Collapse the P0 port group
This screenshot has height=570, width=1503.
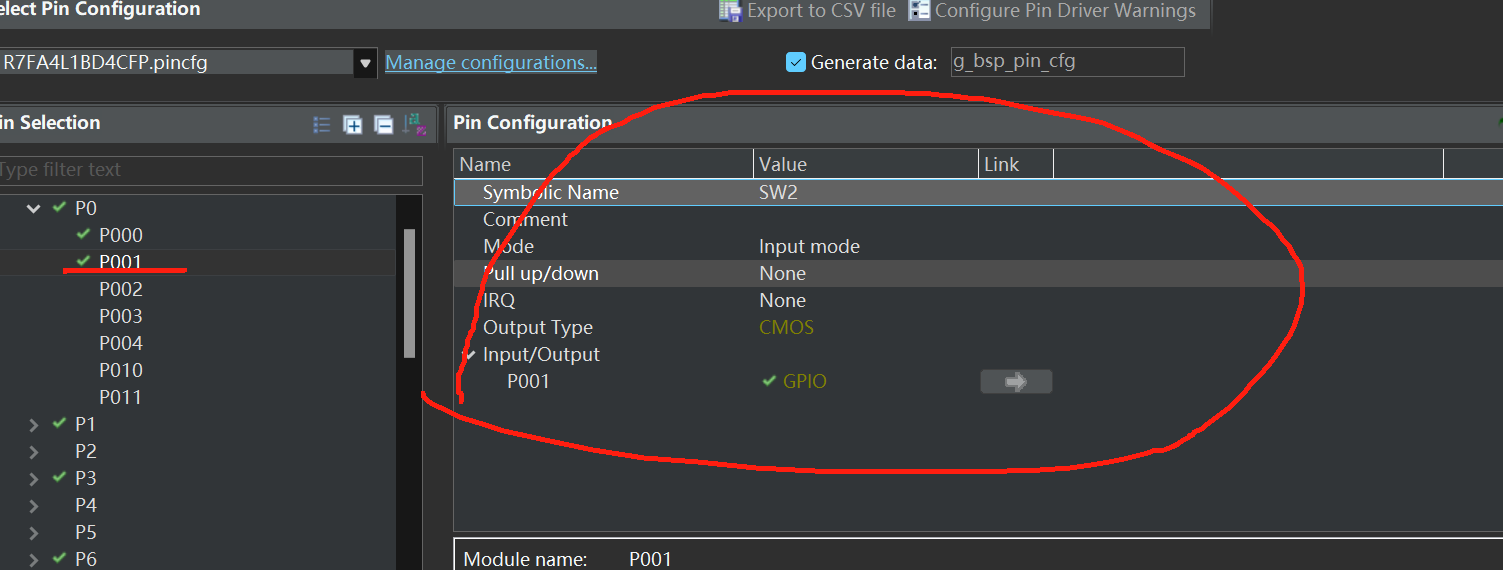(x=34, y=208)
